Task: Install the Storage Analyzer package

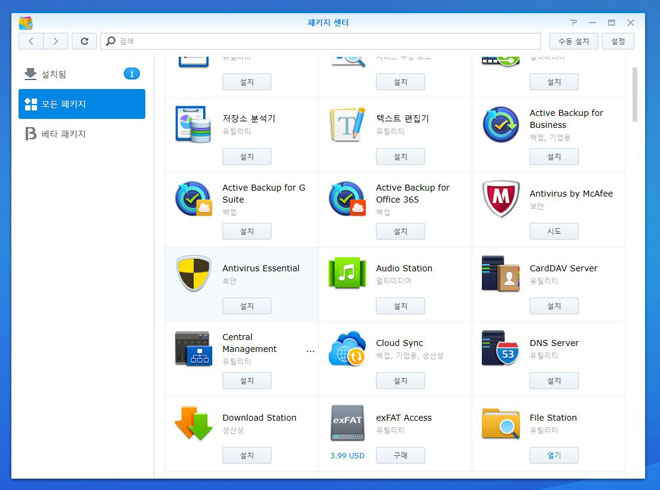Action: [247, 157]
